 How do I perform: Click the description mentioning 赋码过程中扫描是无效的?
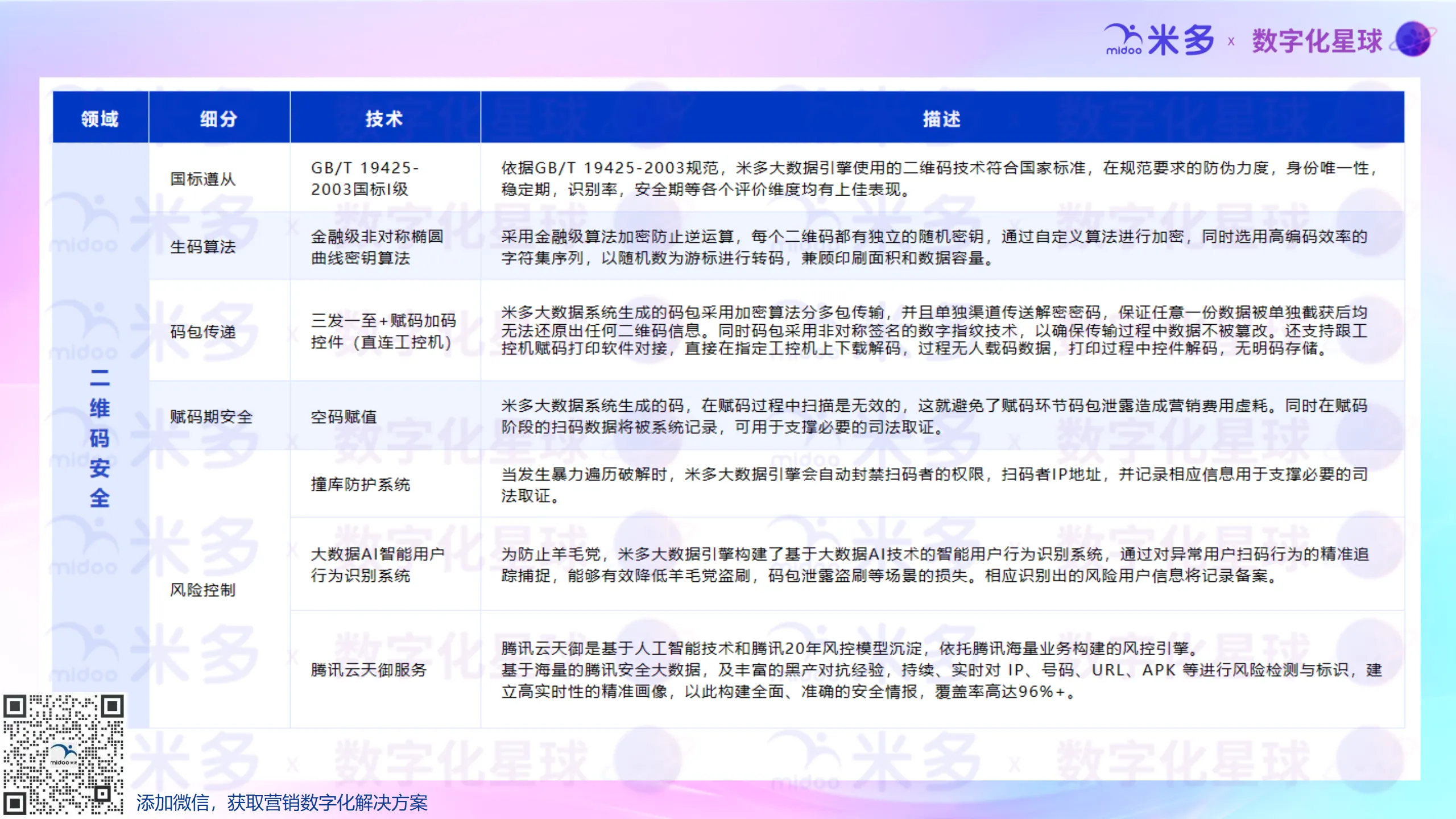(x=942, y=416)
